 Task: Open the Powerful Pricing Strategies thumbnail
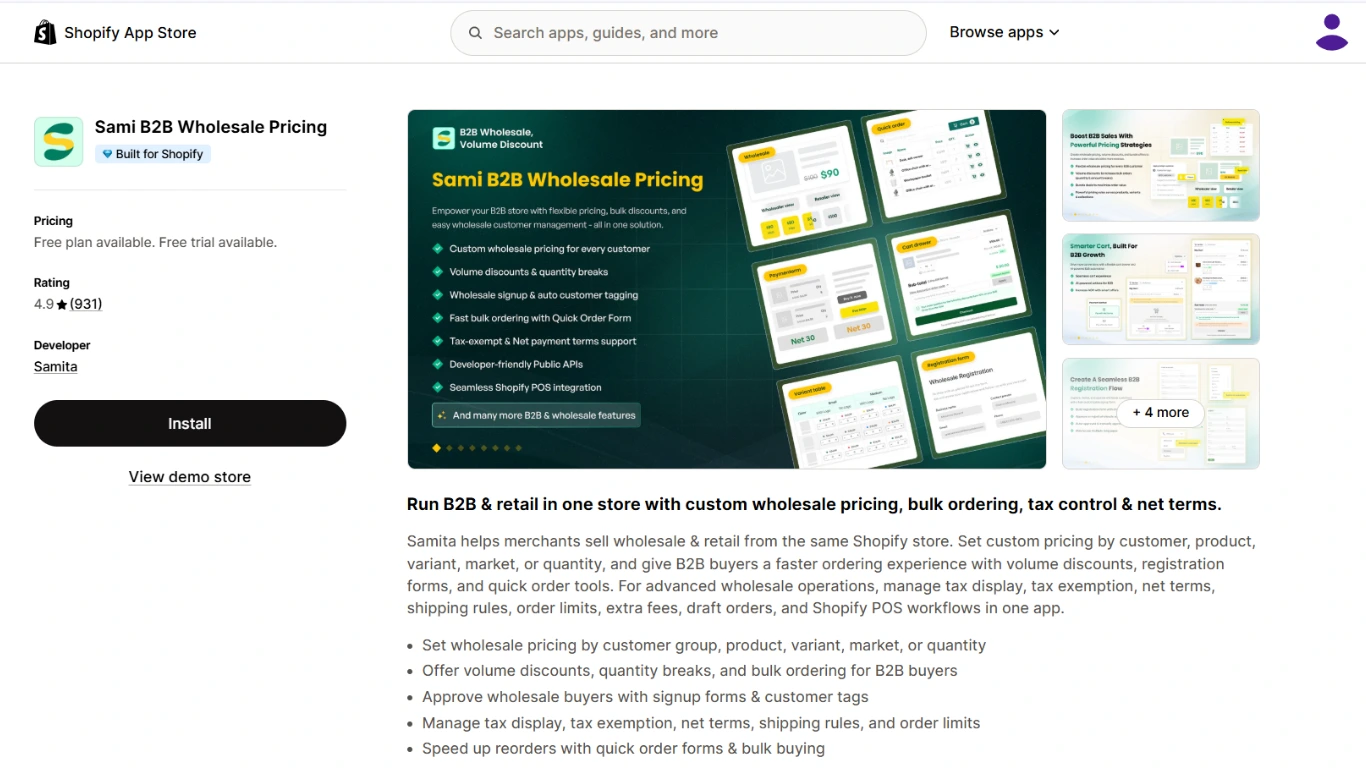point(1161,165)
